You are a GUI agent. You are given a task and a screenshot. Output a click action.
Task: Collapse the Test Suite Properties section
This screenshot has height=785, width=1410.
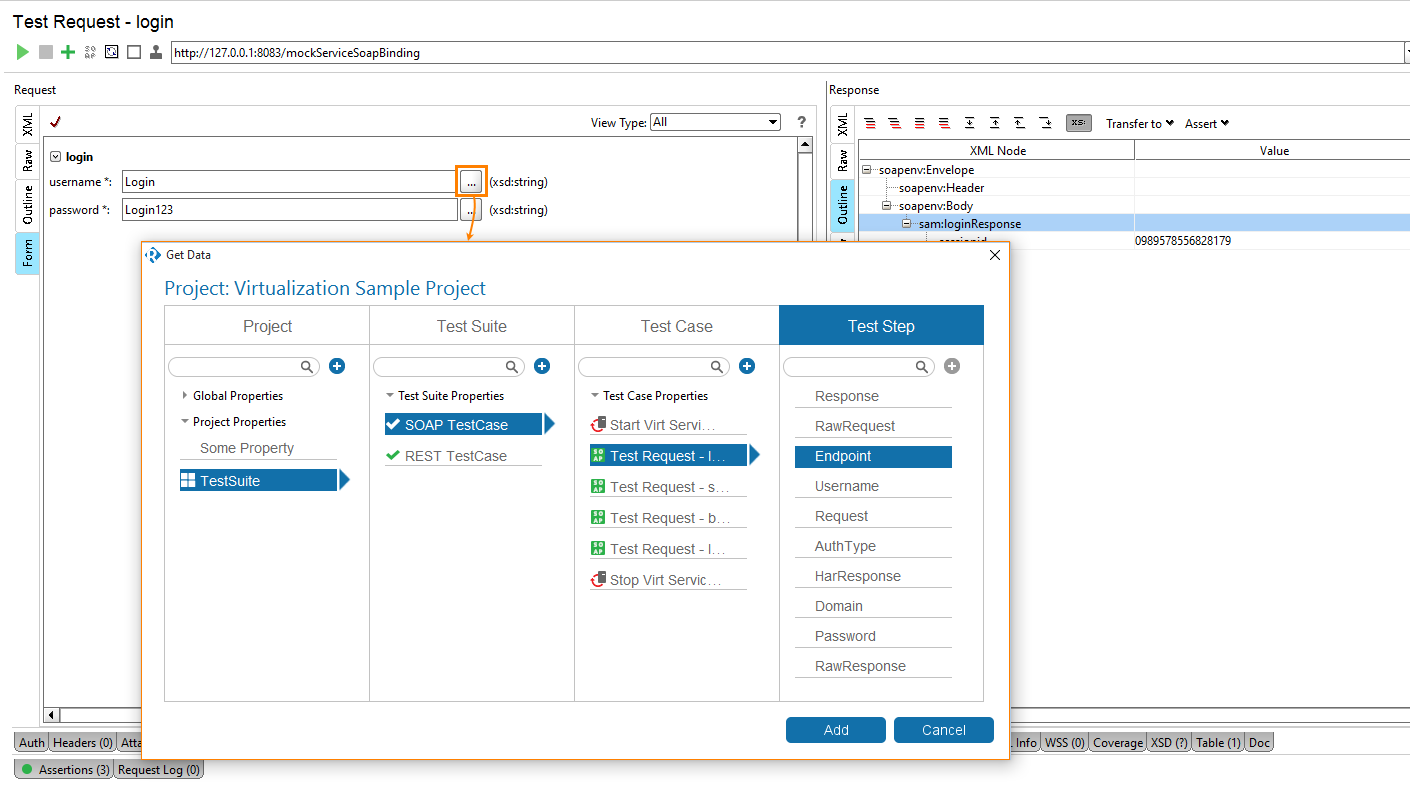pos(390,395)
